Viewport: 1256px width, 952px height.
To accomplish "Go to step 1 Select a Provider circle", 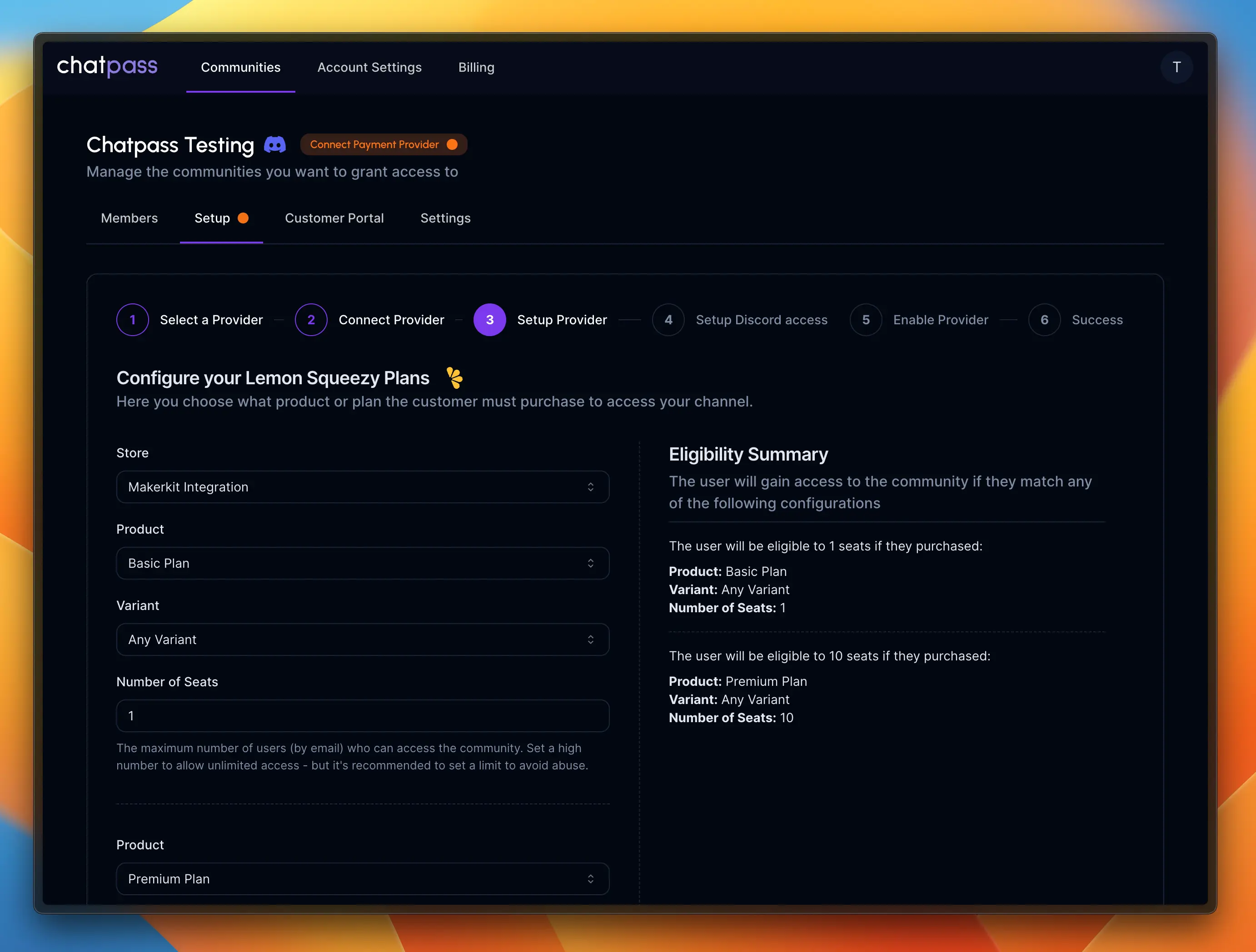I will [x=132, y=320].
